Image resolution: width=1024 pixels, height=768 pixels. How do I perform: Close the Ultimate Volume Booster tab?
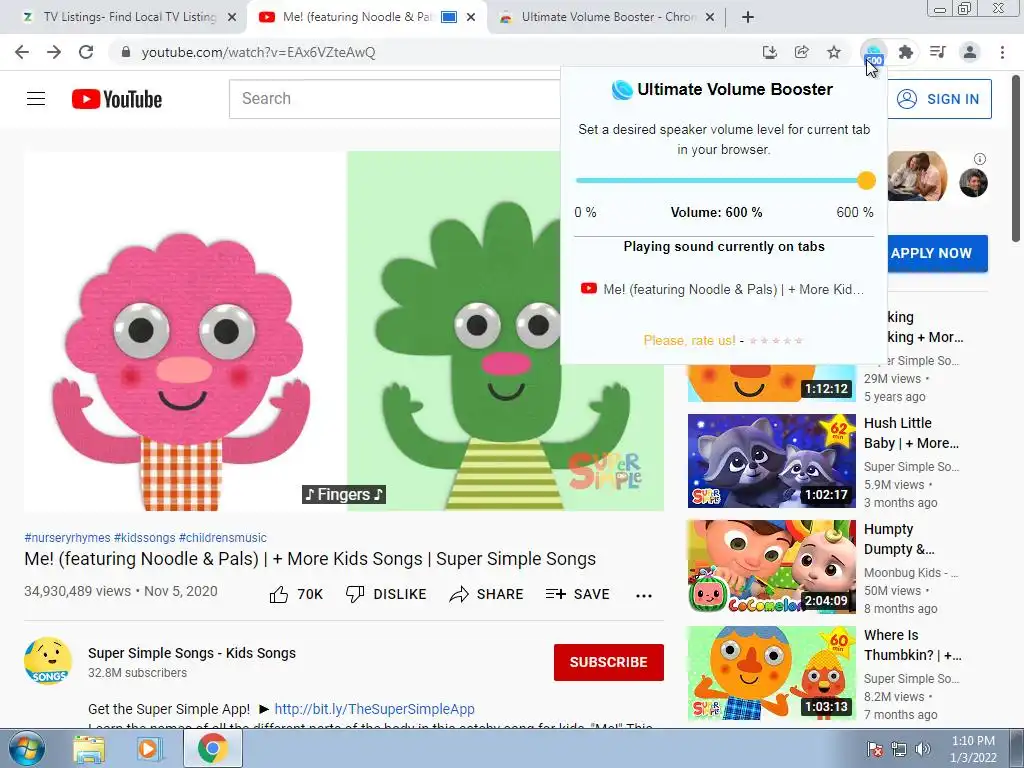[711, 18]
